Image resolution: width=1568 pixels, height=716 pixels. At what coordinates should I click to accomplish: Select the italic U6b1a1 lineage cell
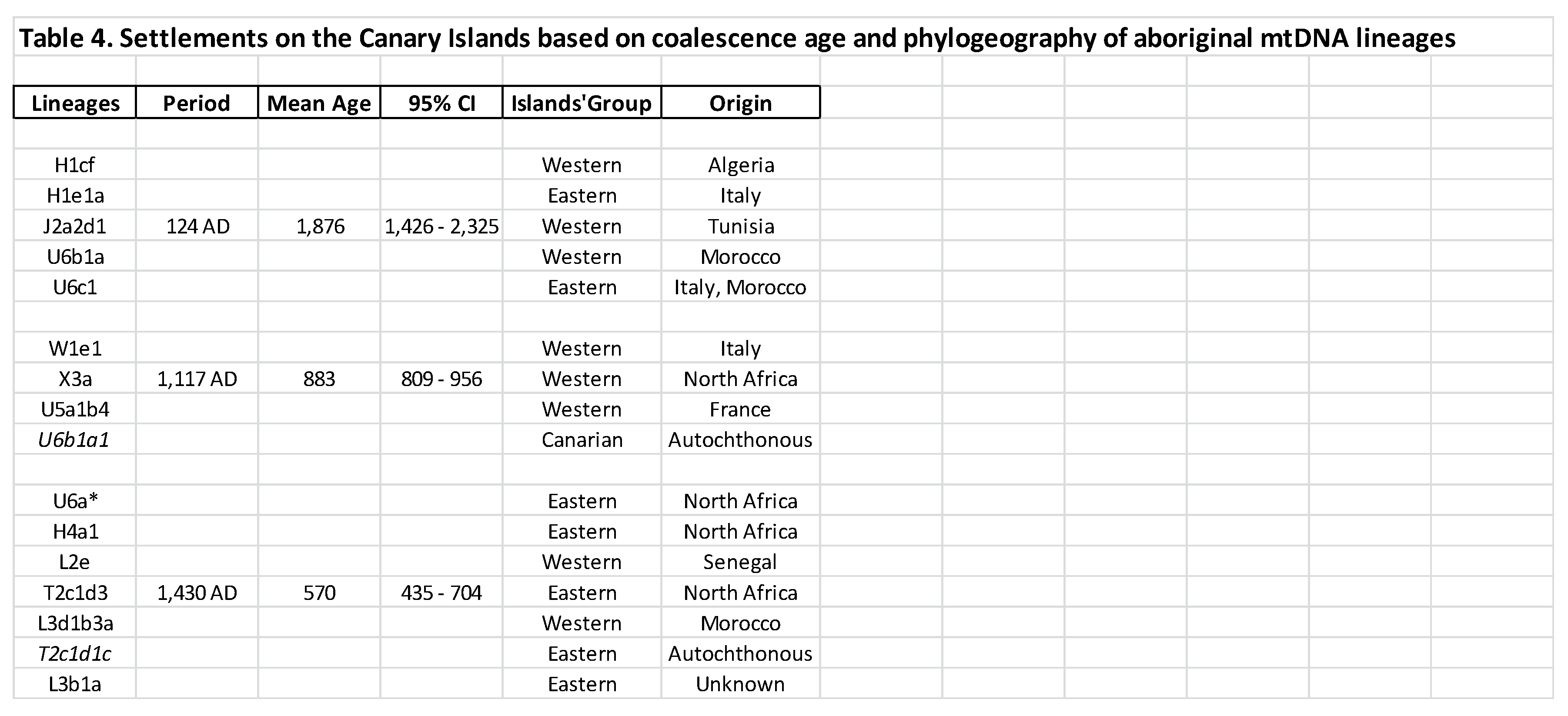click(74, 440)
